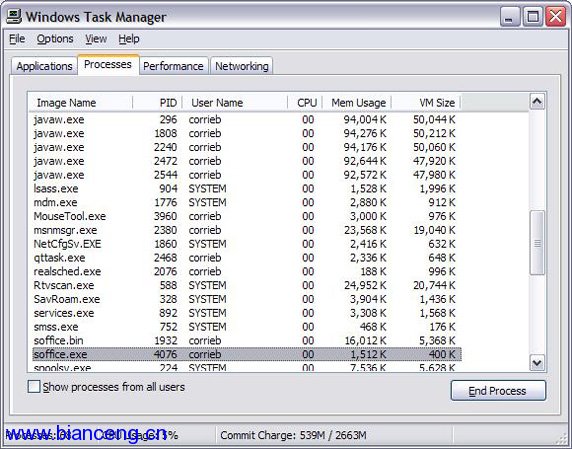Image resolution: width=572 pixels, height=449 pixels.
Task: Select the msnmsgr.exe process row
Action: pos(247,230)
